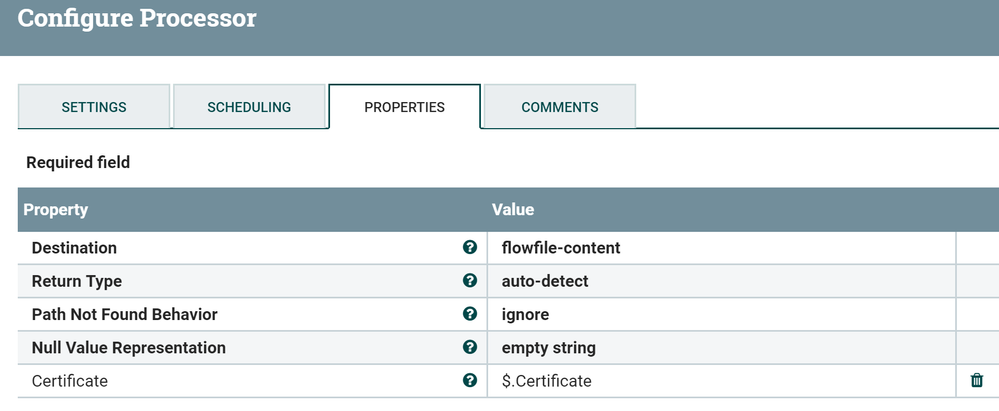Viewport: 999px width, 411px height.
Task: Change the ignore Path Not Found value
Action: tap(721, 314)
